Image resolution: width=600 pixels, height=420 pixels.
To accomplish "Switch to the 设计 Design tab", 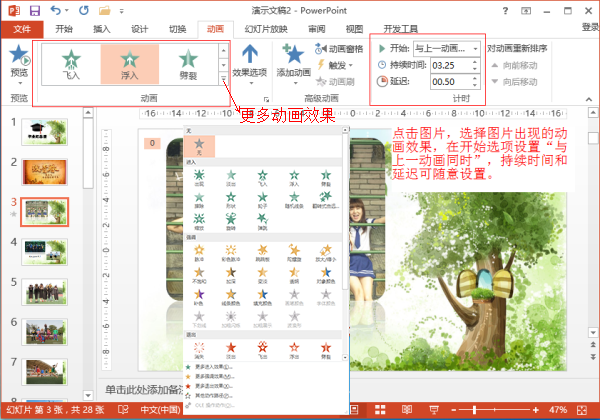I will [x=140, y=29].
